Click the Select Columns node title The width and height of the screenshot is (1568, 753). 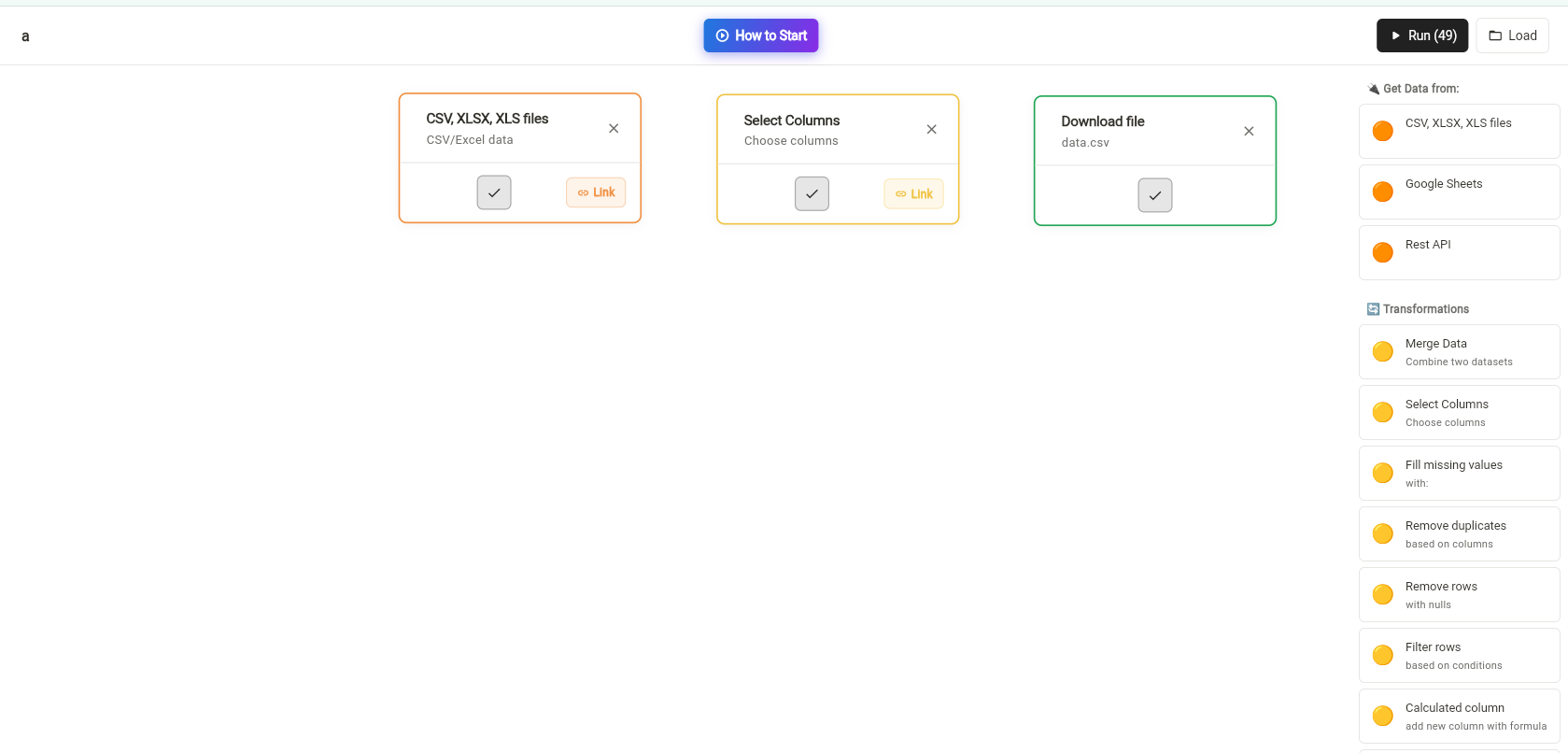pyautogui.click(x=792, y=121)
